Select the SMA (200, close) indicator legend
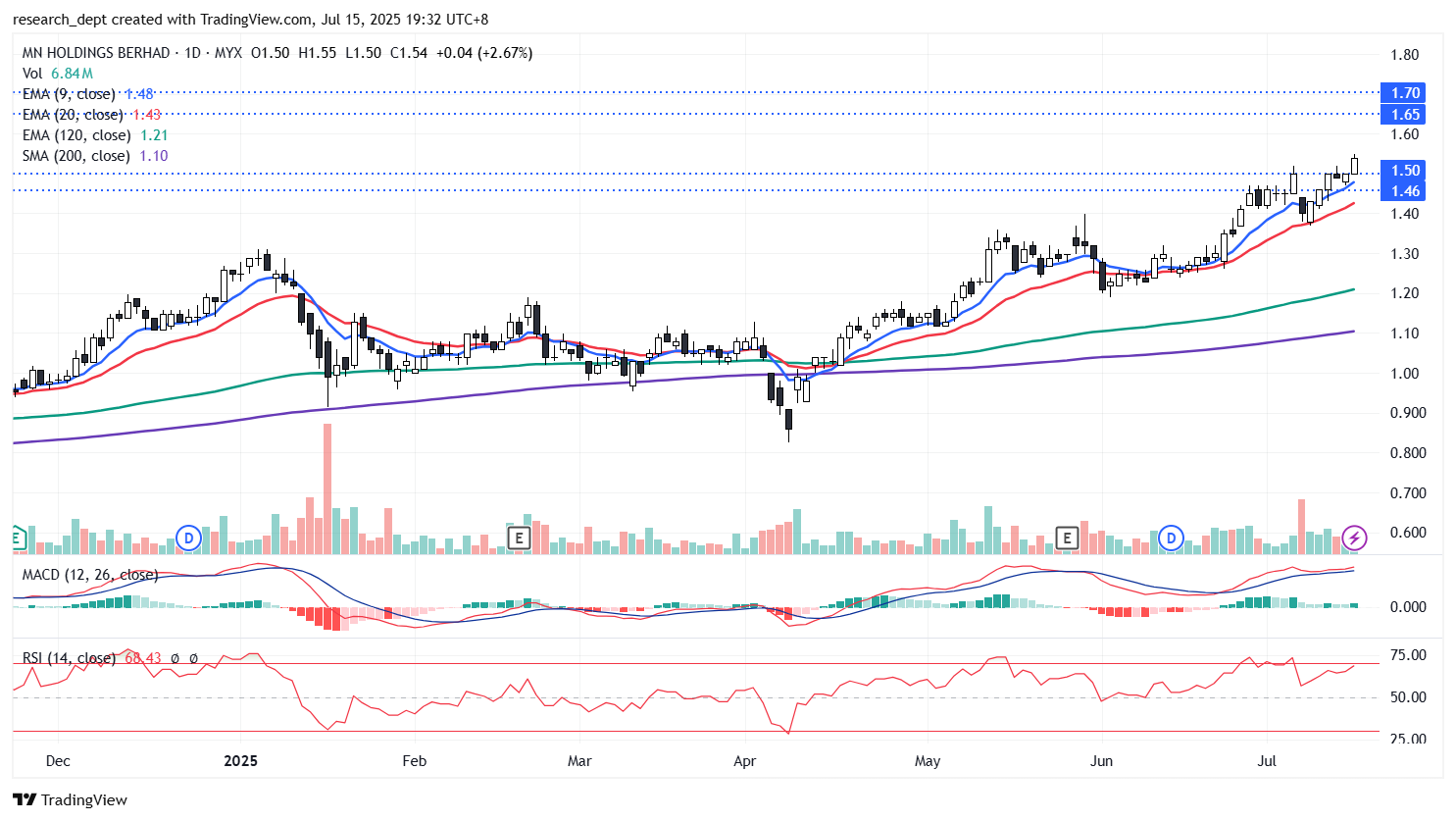Image resolution: width=1456 pixels, height=821 pixels. 95,156
